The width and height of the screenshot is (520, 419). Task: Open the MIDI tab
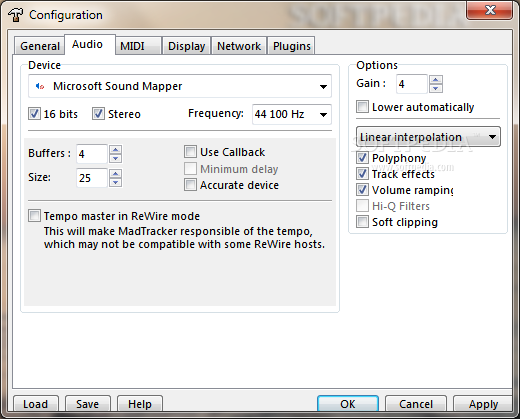pyautogui.click(x=138, y=46)
